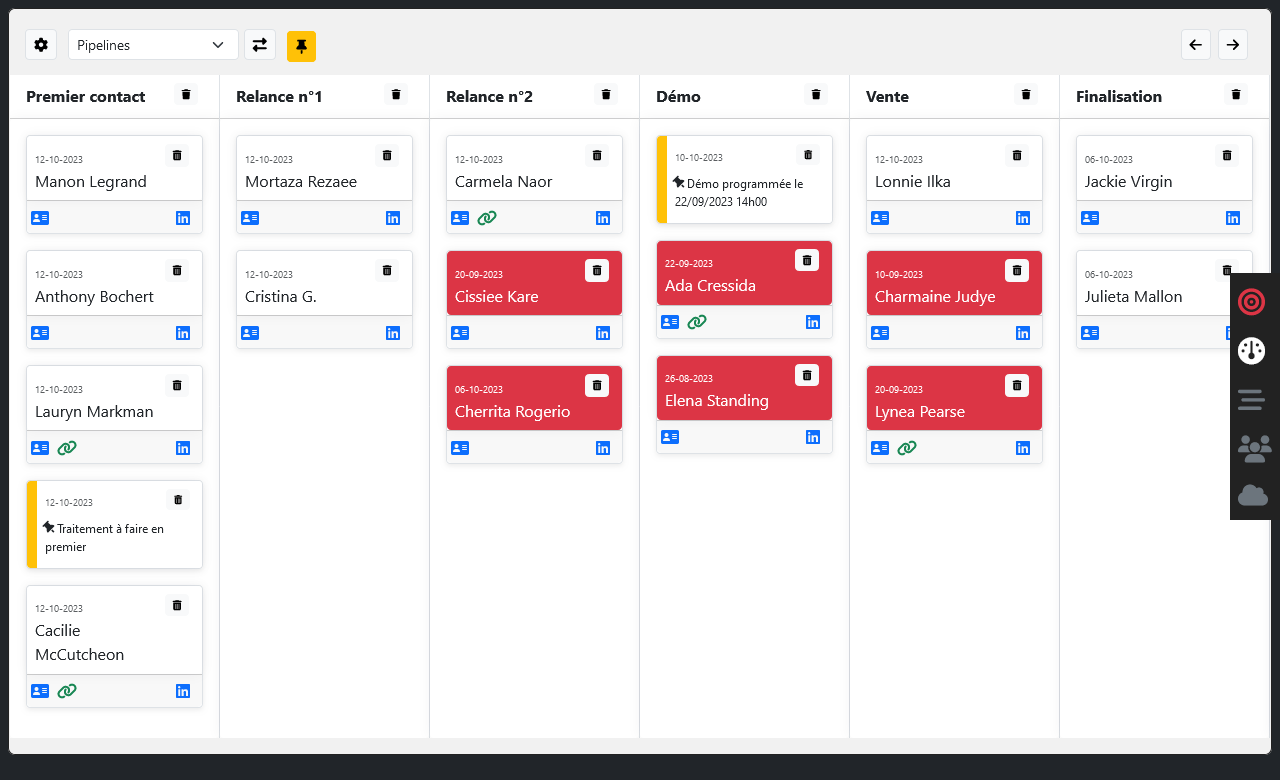Open green link on Carmela Naor card

point(487,218)
